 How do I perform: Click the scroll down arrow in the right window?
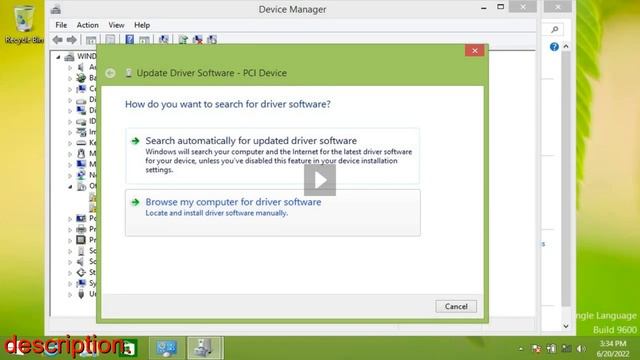pos(566,326)
